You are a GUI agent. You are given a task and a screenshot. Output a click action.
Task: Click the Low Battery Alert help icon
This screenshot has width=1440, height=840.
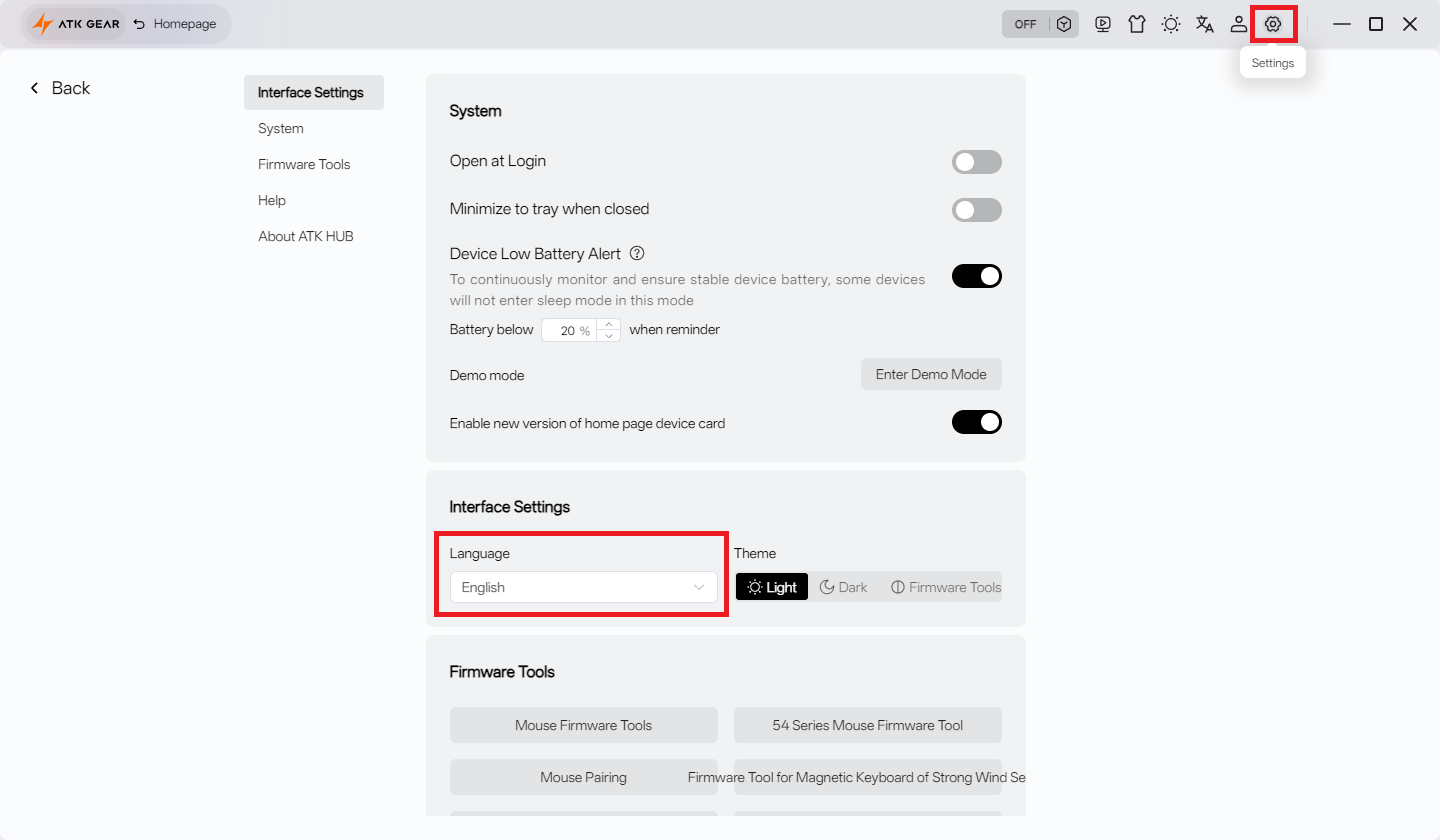click(637, 254)
